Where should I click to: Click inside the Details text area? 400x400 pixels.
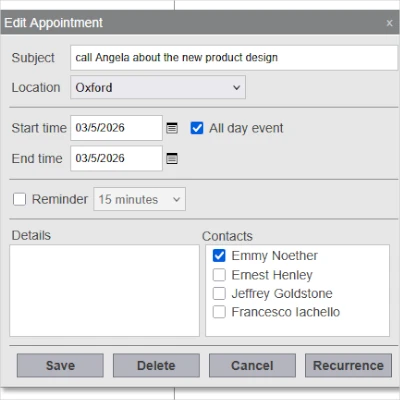tap(104, 291)
